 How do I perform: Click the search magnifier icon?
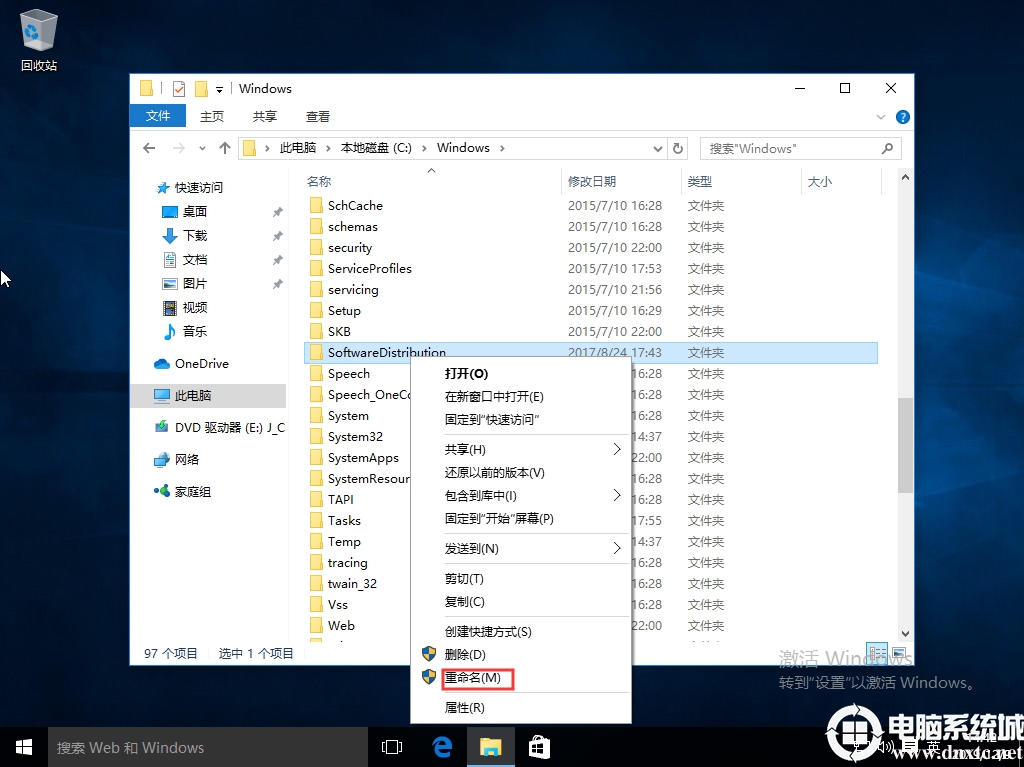click(x=887, y=148)
